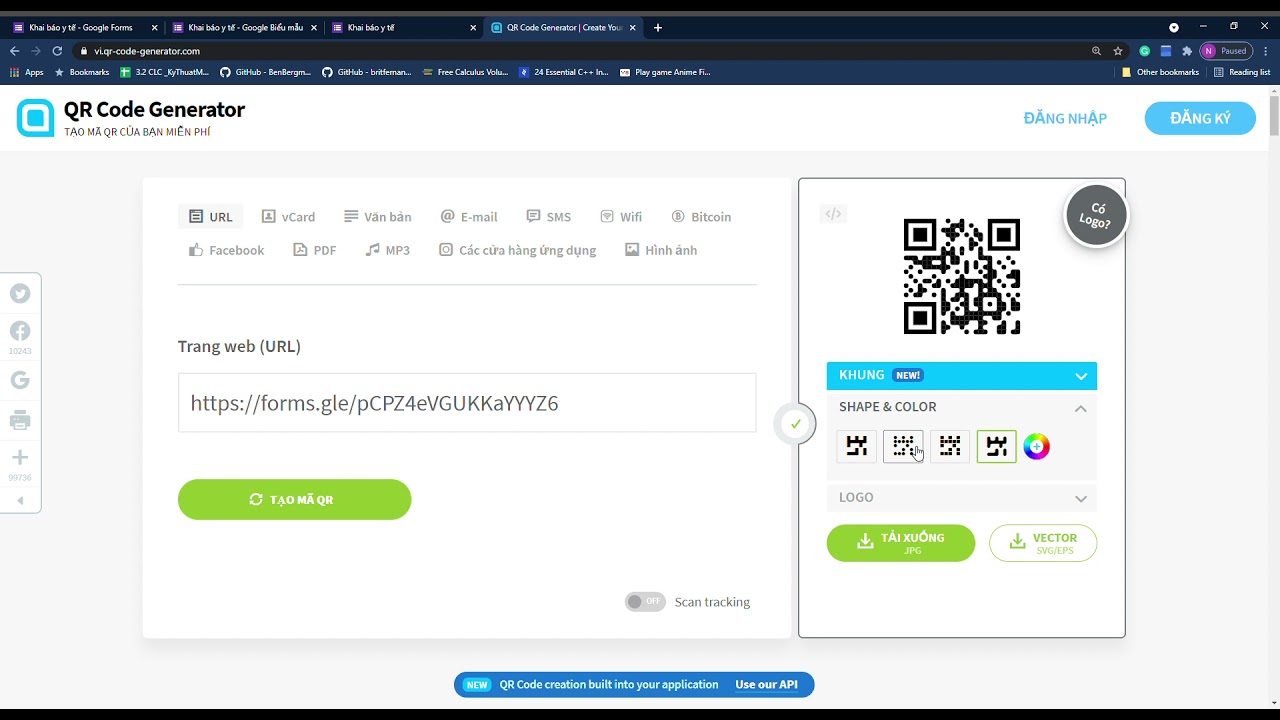Share via Google icon in sidebar
The height and width of the screenshot is (720, 1280).
click(20, 380)
